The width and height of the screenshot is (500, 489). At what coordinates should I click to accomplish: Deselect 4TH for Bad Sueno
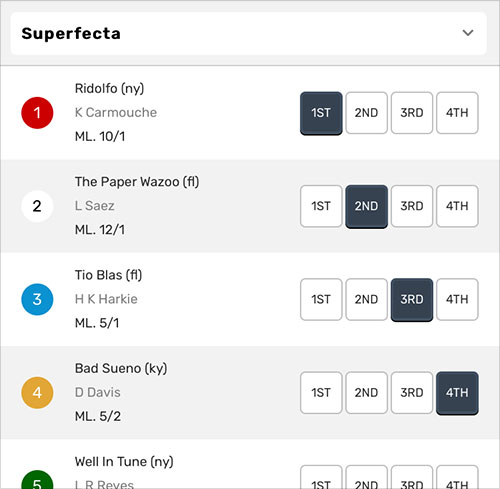coord(457,393)
